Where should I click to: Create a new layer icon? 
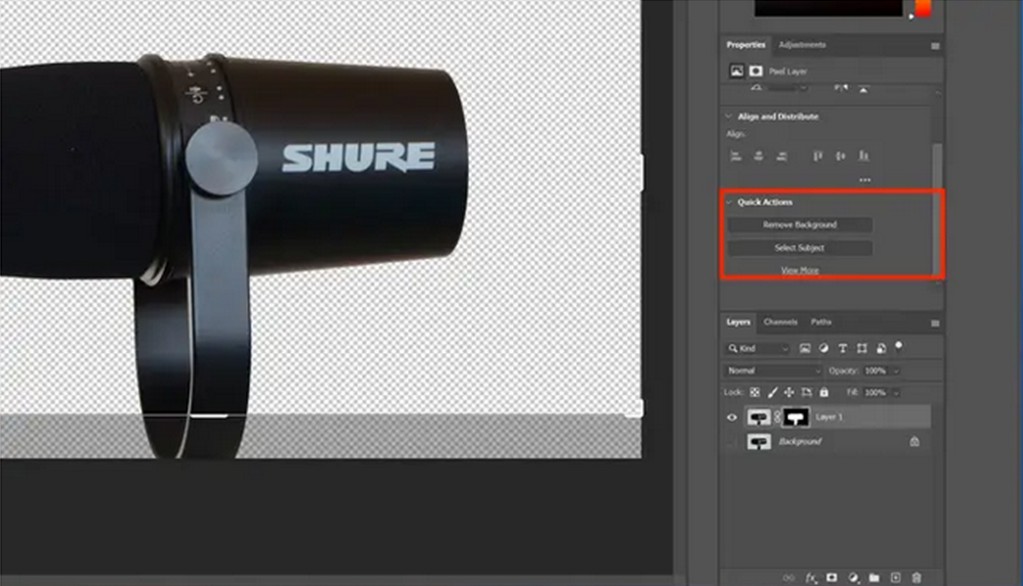click(x=895, y=578)
